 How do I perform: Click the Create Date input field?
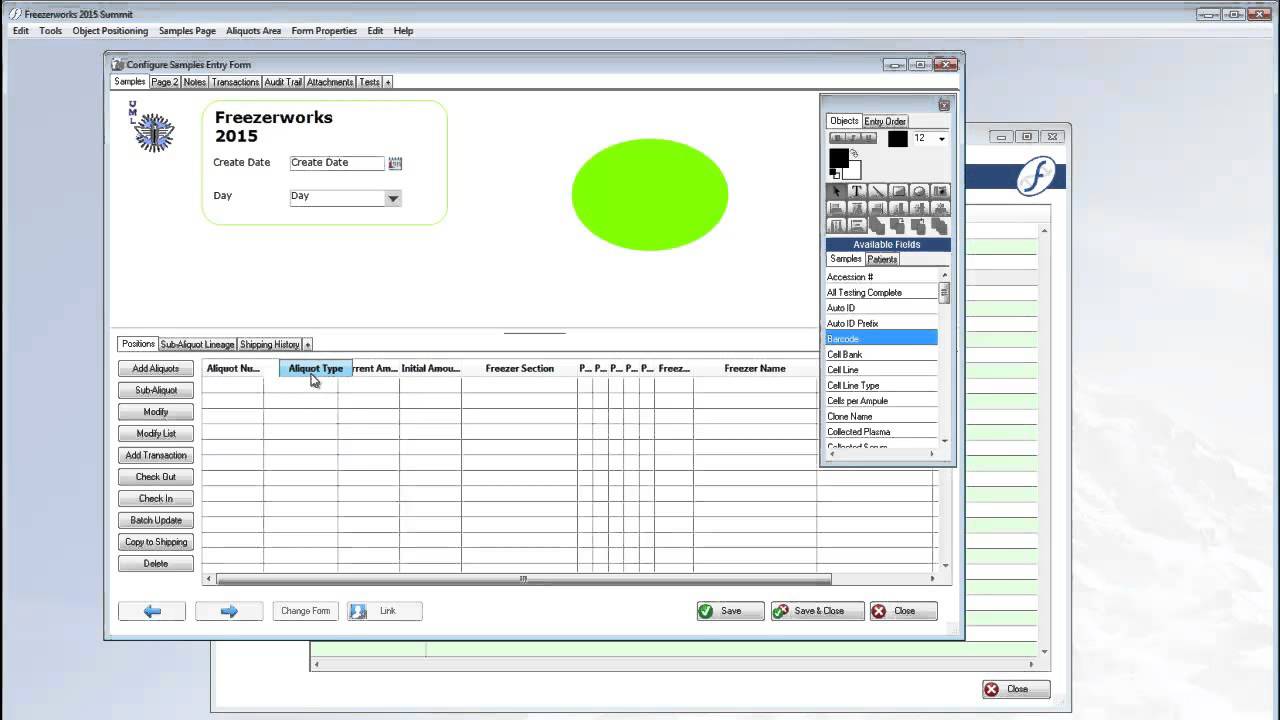[337, 163]
